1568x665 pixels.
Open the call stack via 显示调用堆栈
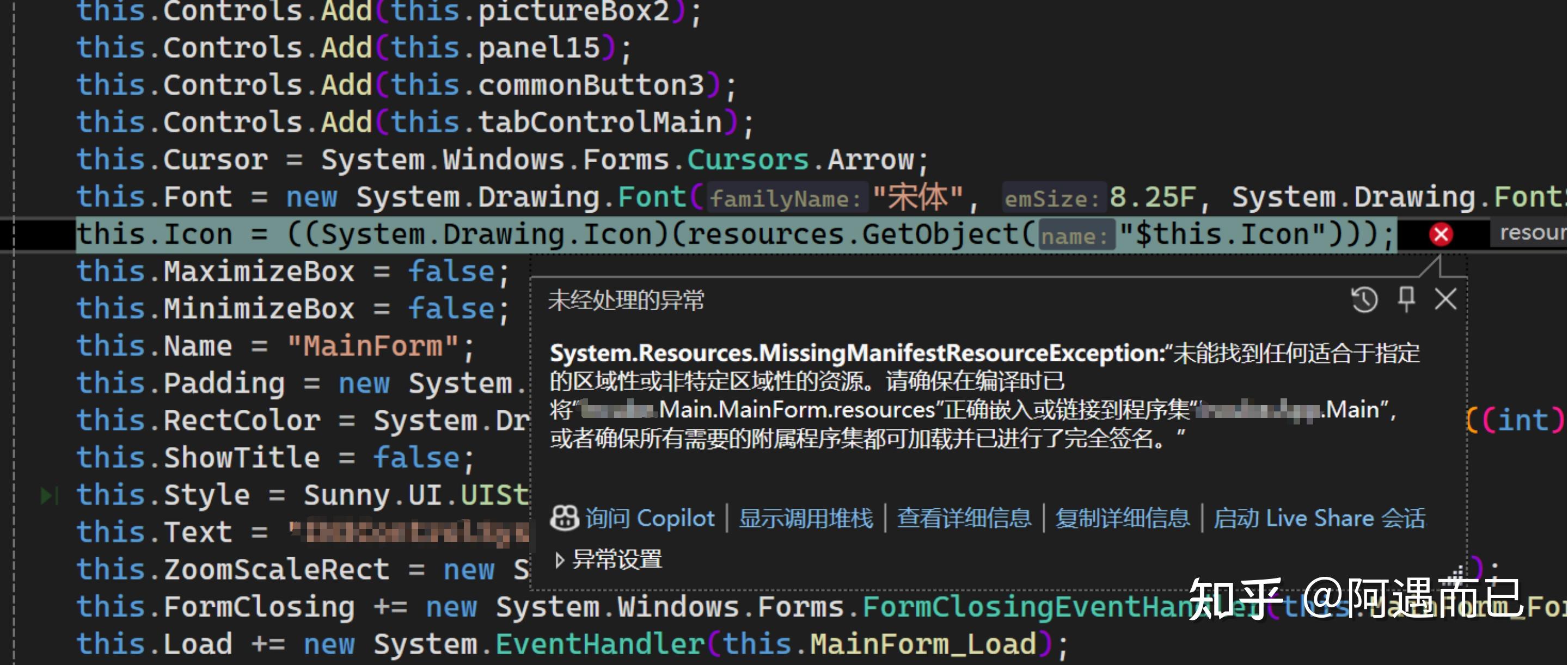805,519
